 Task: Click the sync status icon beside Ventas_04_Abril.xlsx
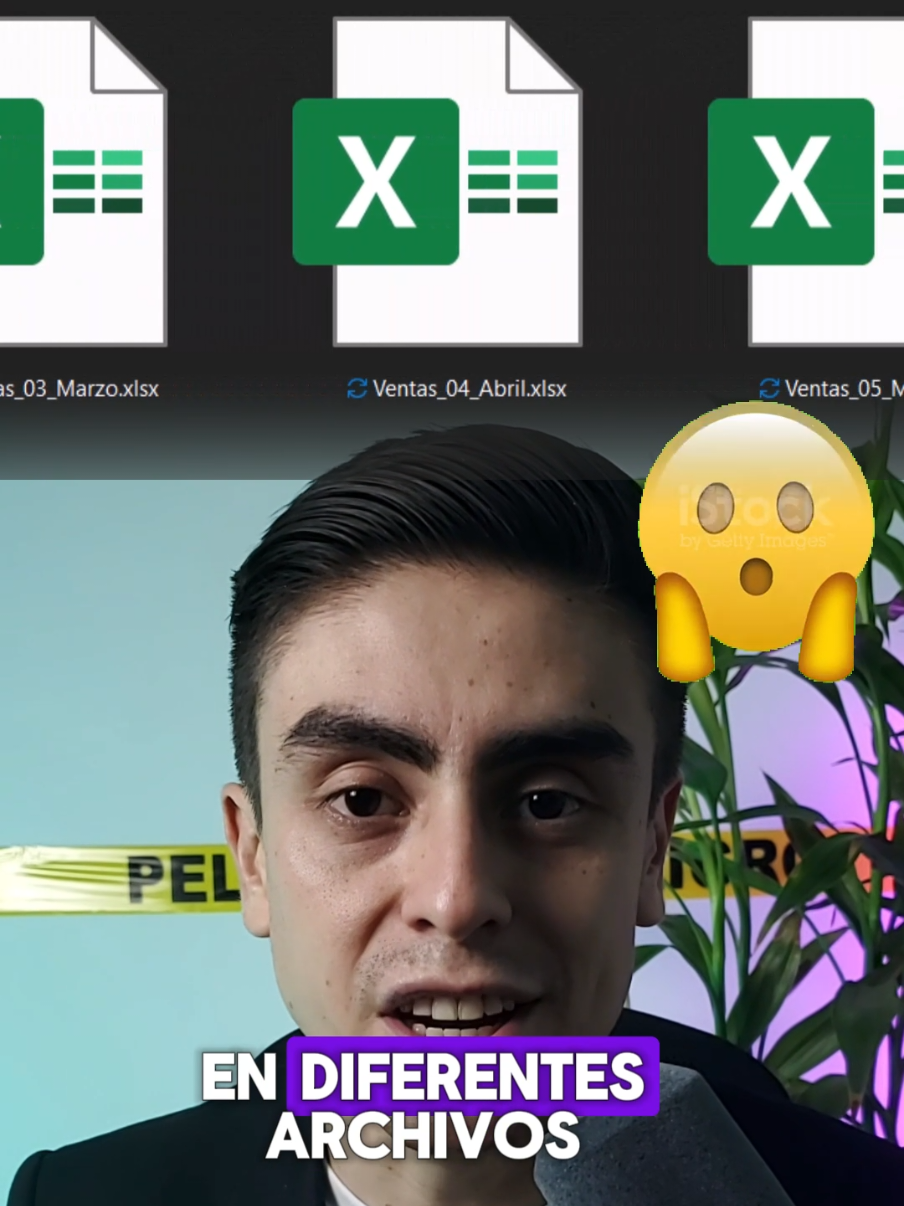pos(357,389)
